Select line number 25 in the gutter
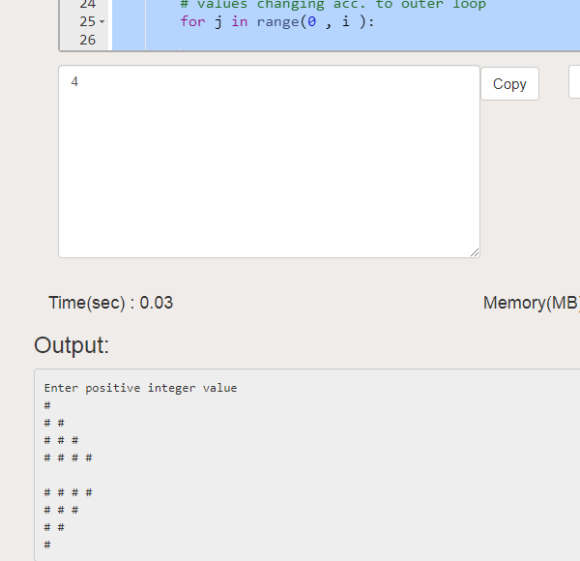The width and height of the screenshot is (580, 561). [x=88, y=21]
